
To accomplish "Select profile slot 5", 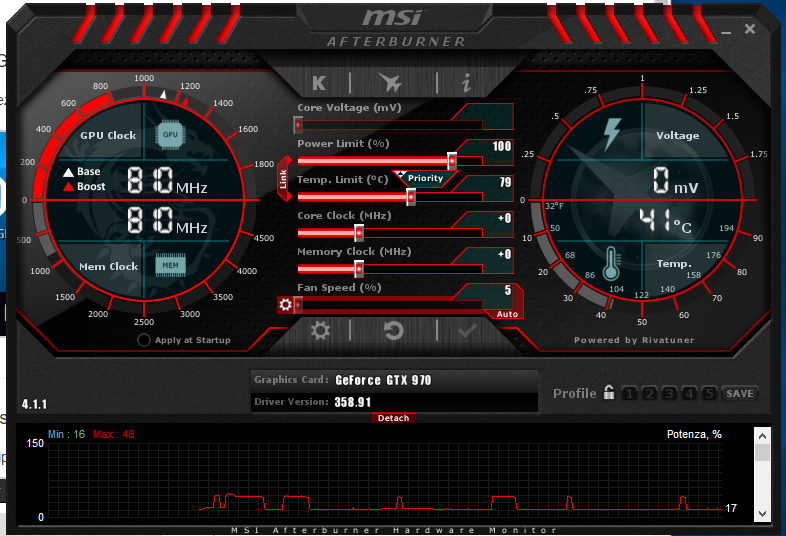I will click(709, 394).
